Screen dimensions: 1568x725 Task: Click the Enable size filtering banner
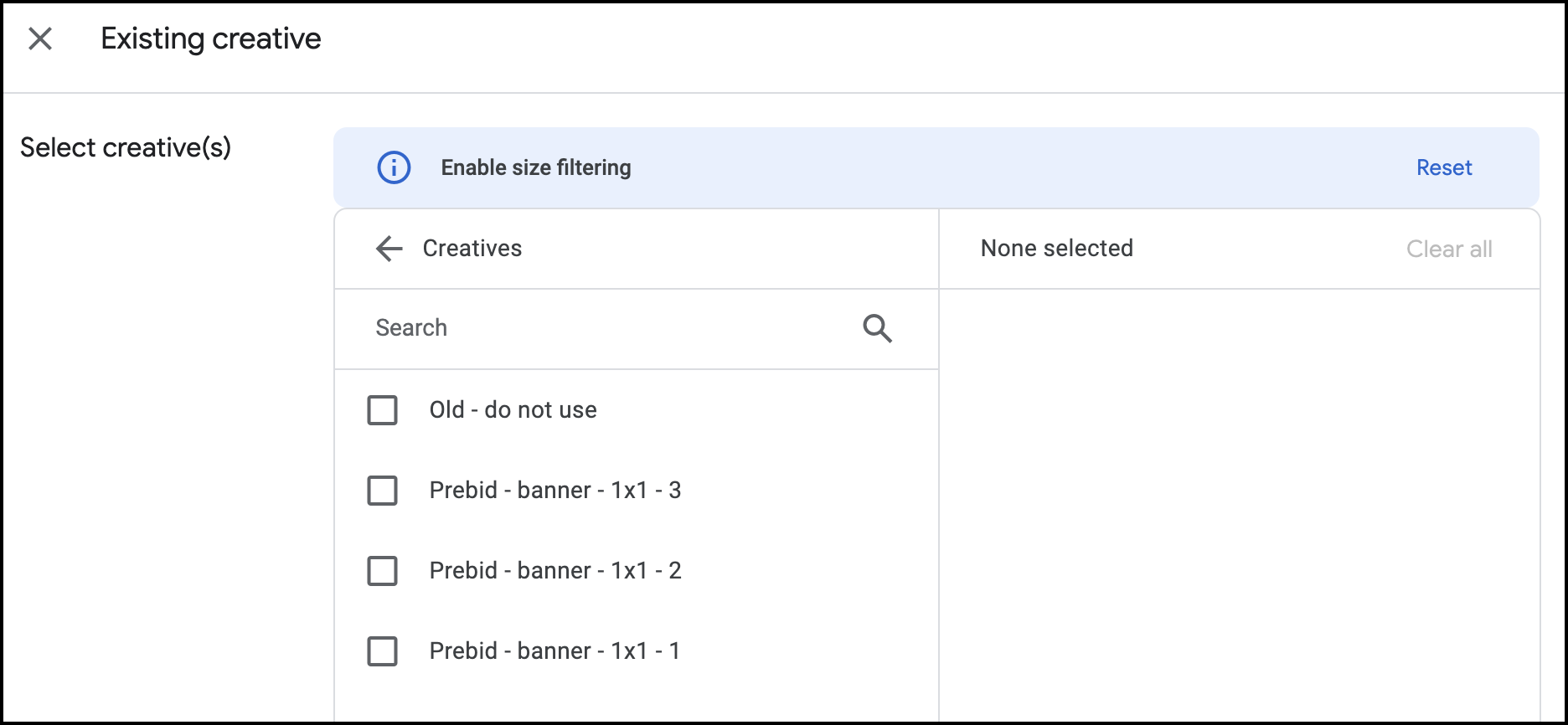pos(536,167)
